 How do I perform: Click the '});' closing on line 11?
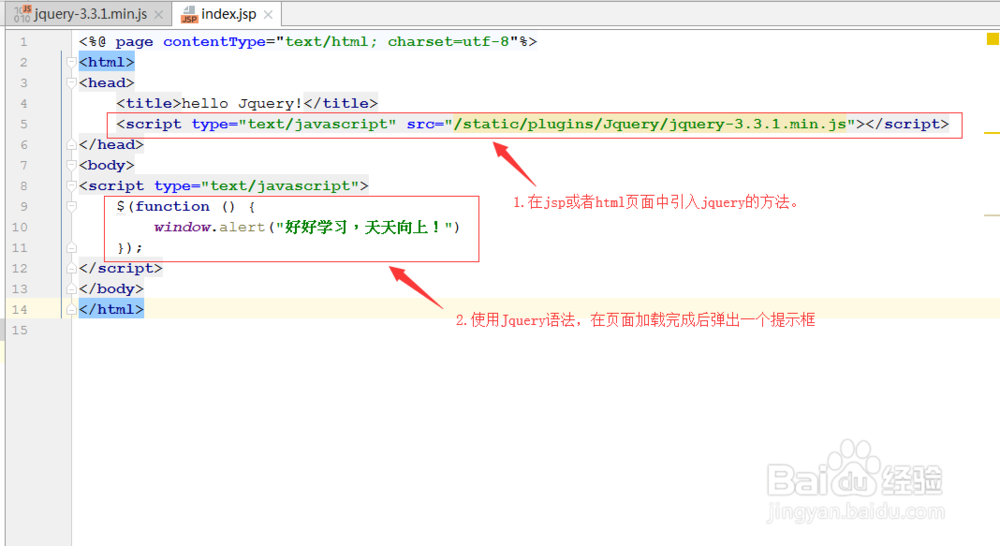130,247
